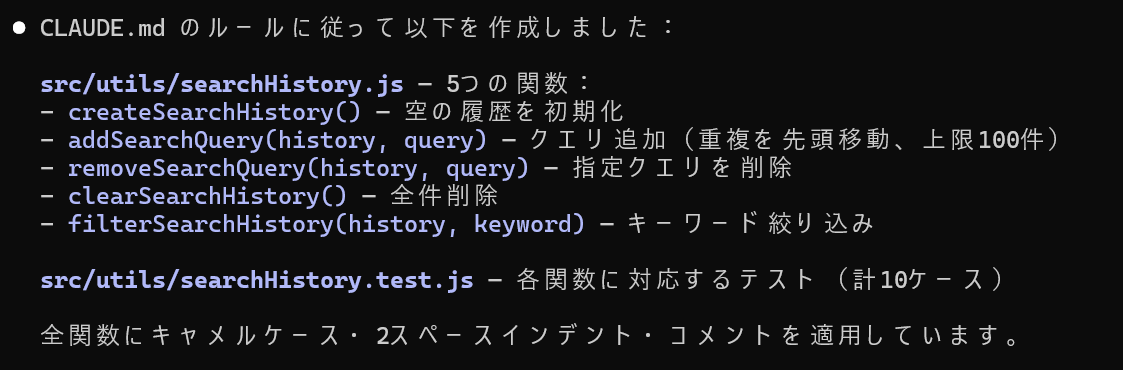Click the text 指定クエリを削除
1123x370 pixels.
click(682, 168)
